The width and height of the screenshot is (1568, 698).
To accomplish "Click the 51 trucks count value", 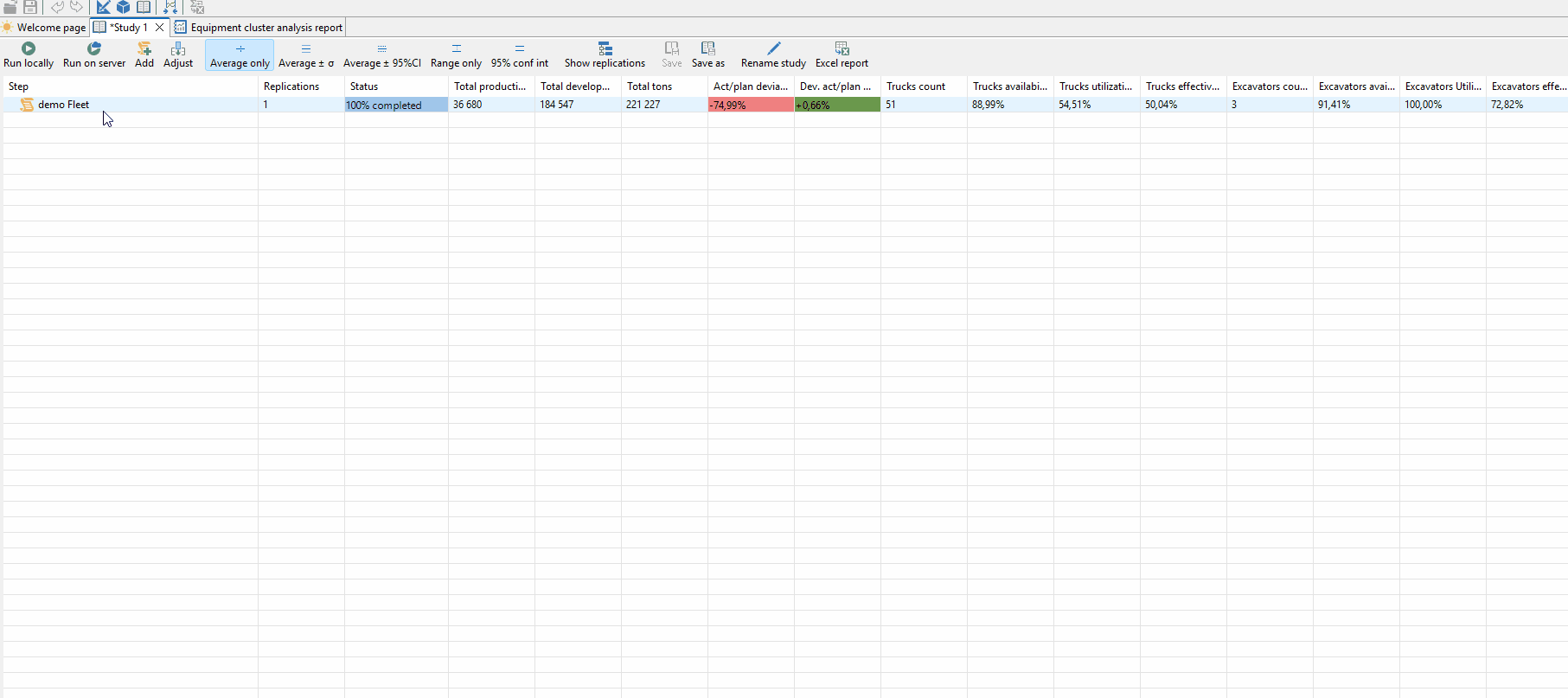I will [x=891, y=105].
